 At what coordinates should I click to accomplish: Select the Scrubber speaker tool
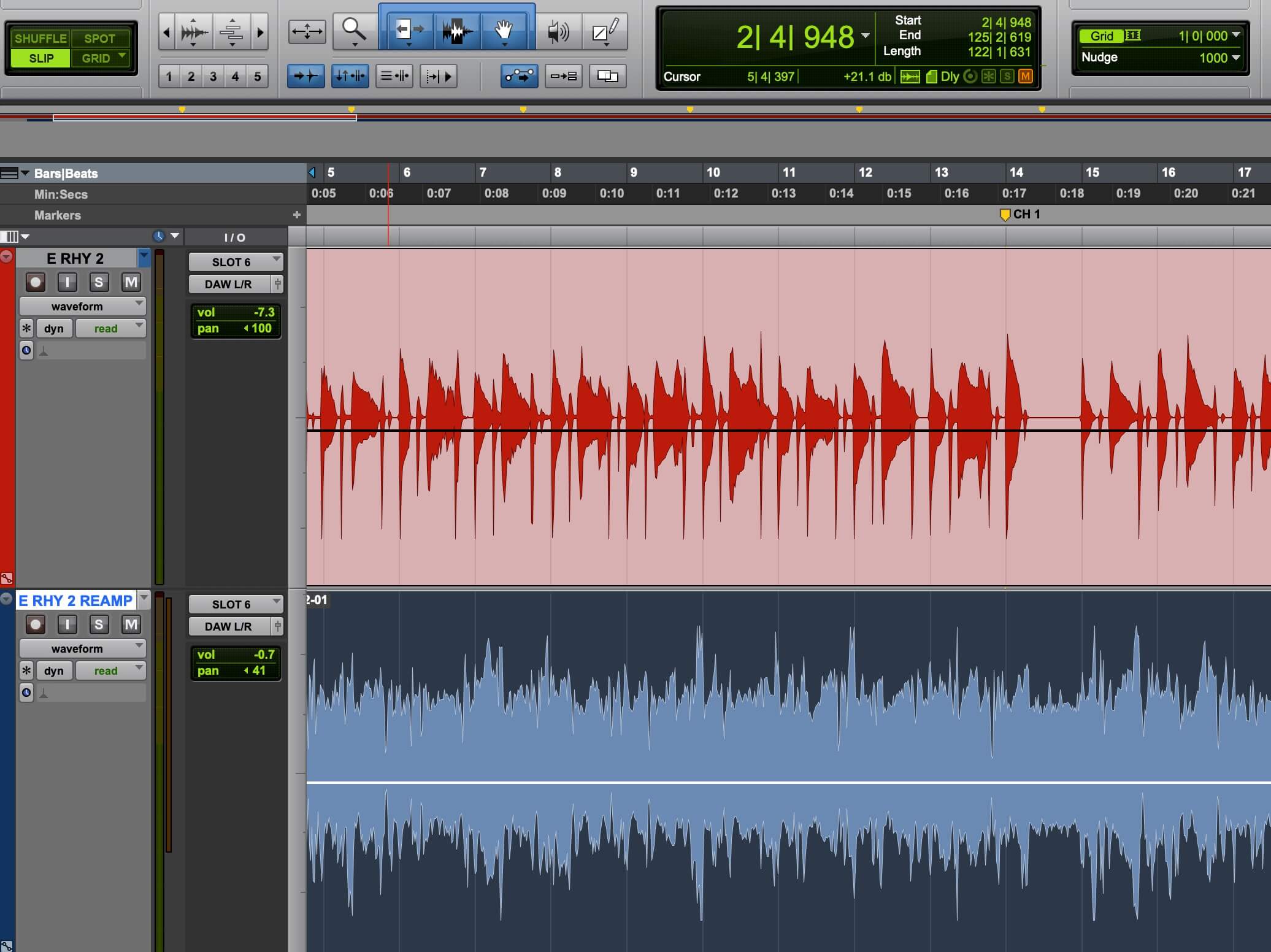[558, 31]
